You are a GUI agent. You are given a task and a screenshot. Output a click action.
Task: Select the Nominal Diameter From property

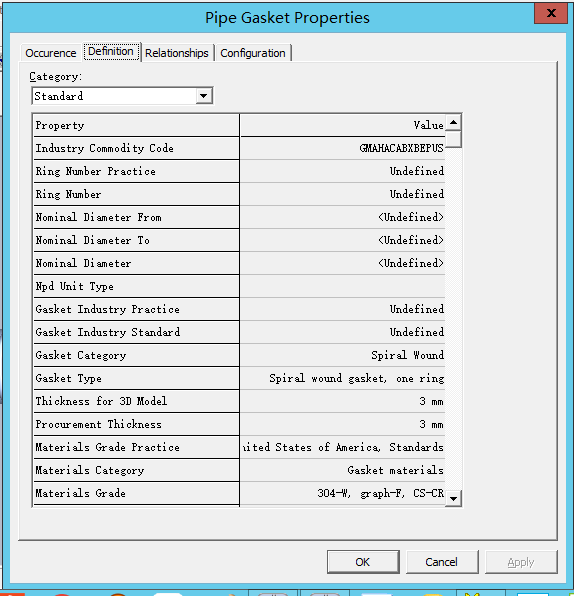tap(136, 217)
